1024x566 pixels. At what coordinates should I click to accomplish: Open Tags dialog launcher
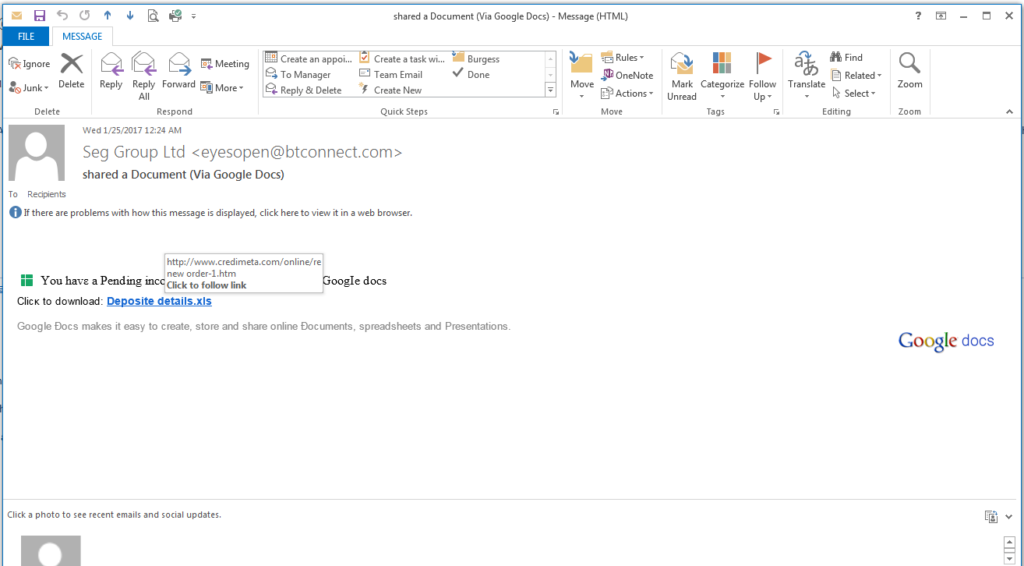776,112
